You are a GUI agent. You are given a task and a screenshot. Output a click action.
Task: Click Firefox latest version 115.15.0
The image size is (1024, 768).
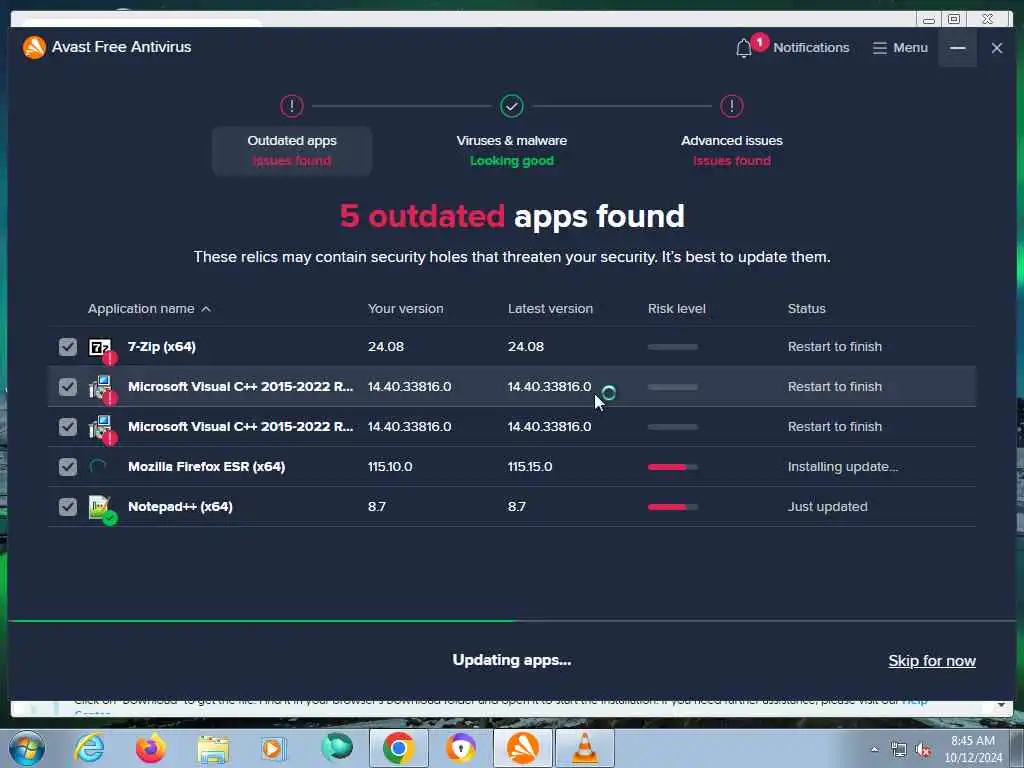pos(530,466)
